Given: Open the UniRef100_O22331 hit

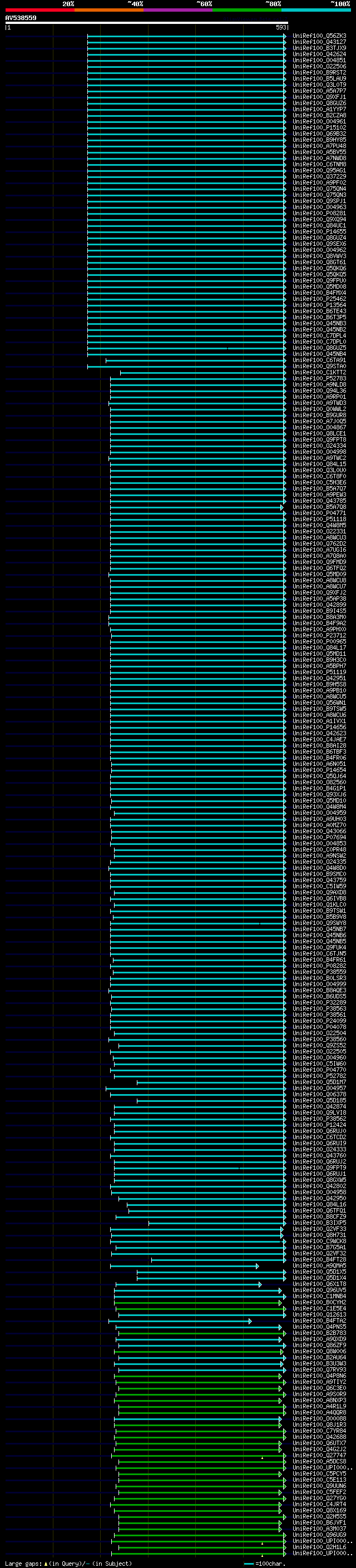Looking at the screenshot, I should 319,531.
